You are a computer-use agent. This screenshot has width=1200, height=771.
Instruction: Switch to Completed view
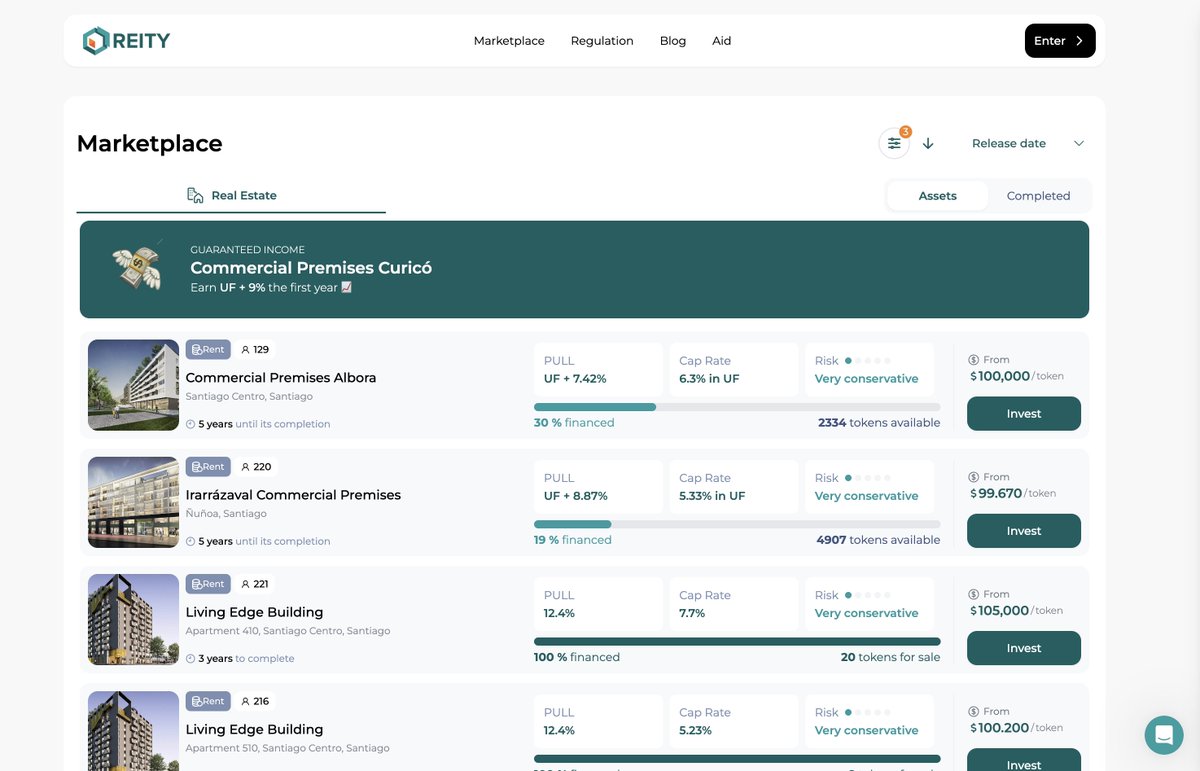click(x=1038, y=196)
